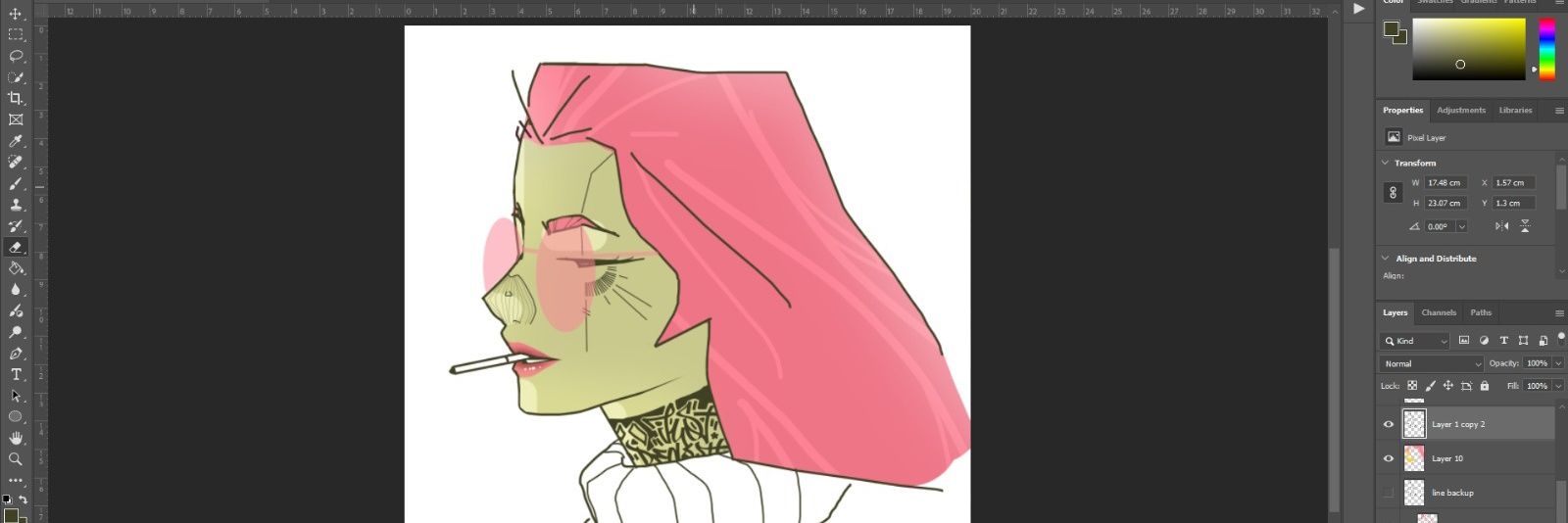Flip horizontal in Transform section
This screenshot has width=1568, height=523.
[x=1501, y=226]
